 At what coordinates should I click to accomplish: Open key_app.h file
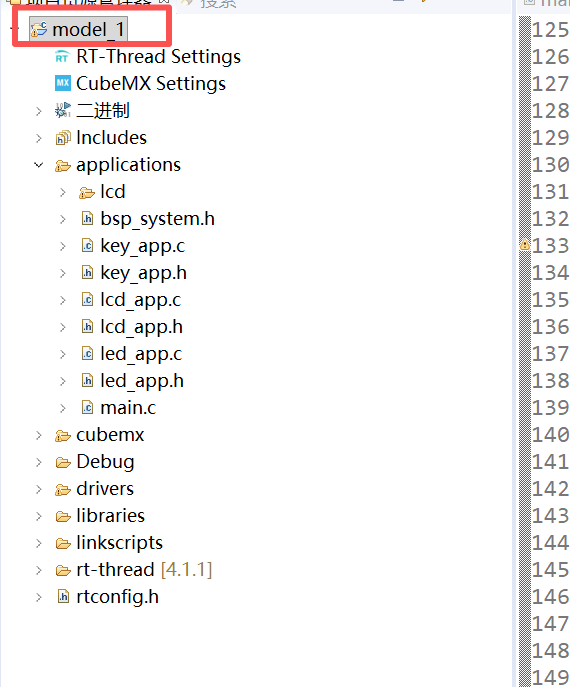click(x=143, y=273)
